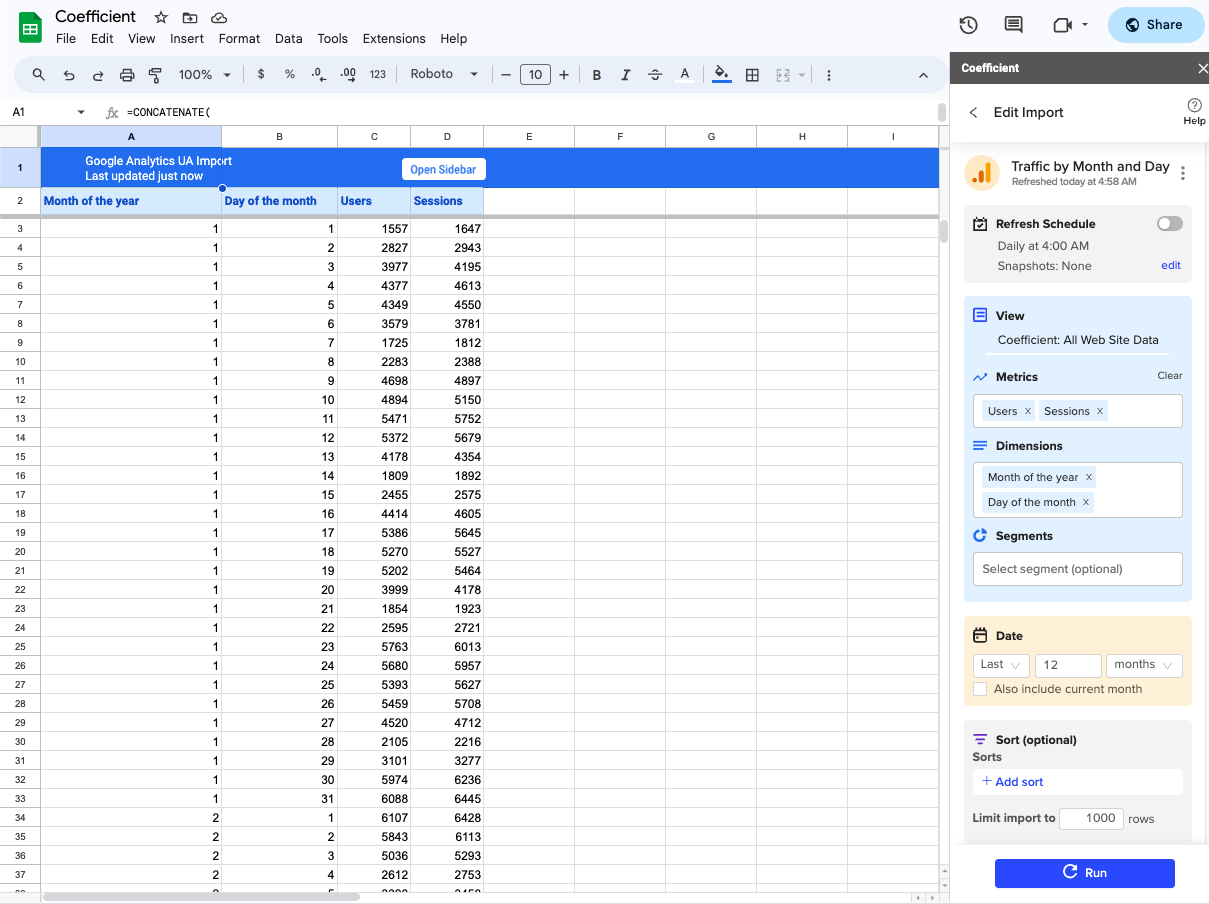Click the horizontal scrollbar thumb
The height and width of the screenshot is (904, 1209).
200,897
